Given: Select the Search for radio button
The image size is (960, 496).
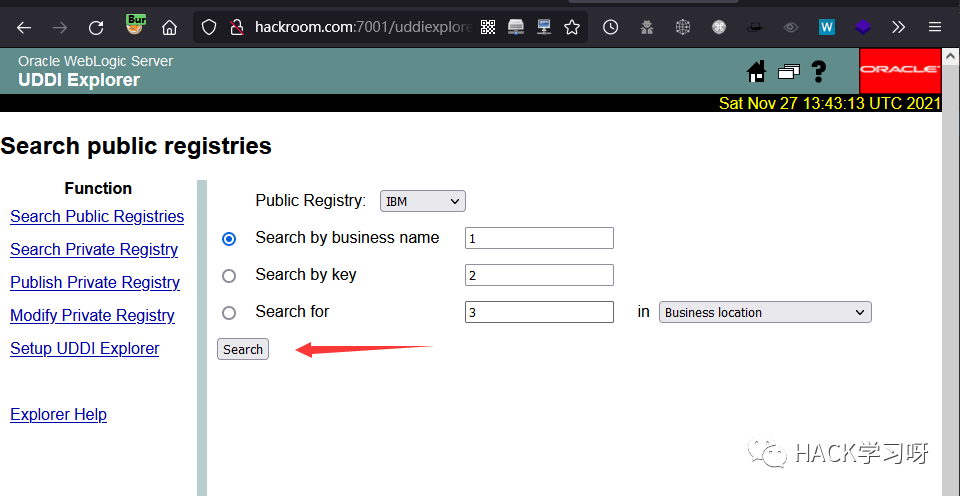Looking at the screenshot, I should [x=229, y=313].
